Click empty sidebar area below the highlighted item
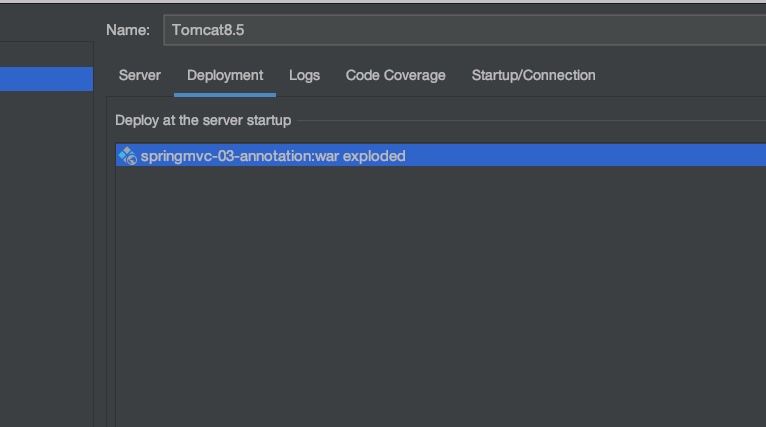Screen dimensions: 766x427 [46, 250]
